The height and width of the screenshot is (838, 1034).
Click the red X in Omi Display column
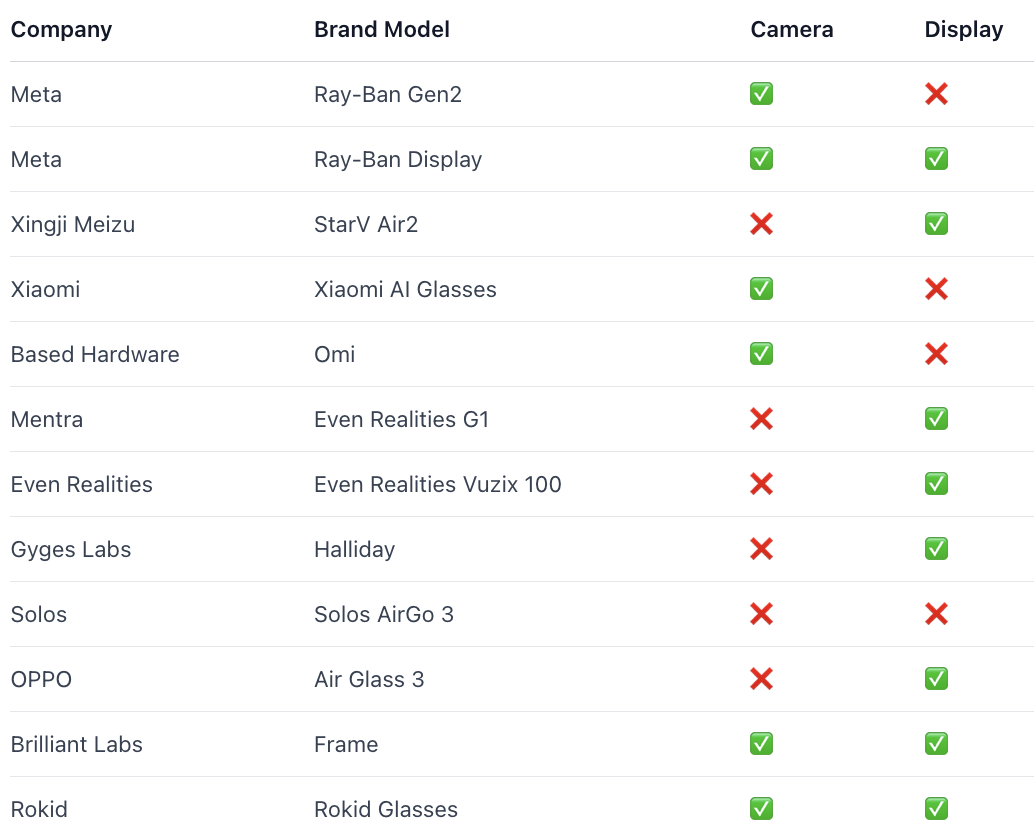coord(936,354)
